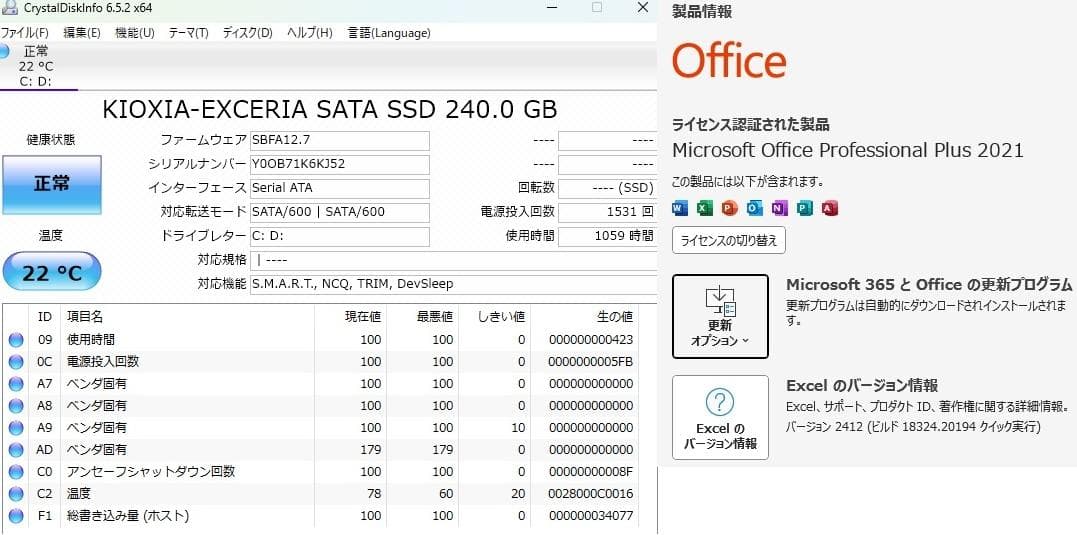Screen dimensions: 1077x535
Task: Click Microsoft Office Professional Plus 2021 text
Action: click(x=848, y=150)
